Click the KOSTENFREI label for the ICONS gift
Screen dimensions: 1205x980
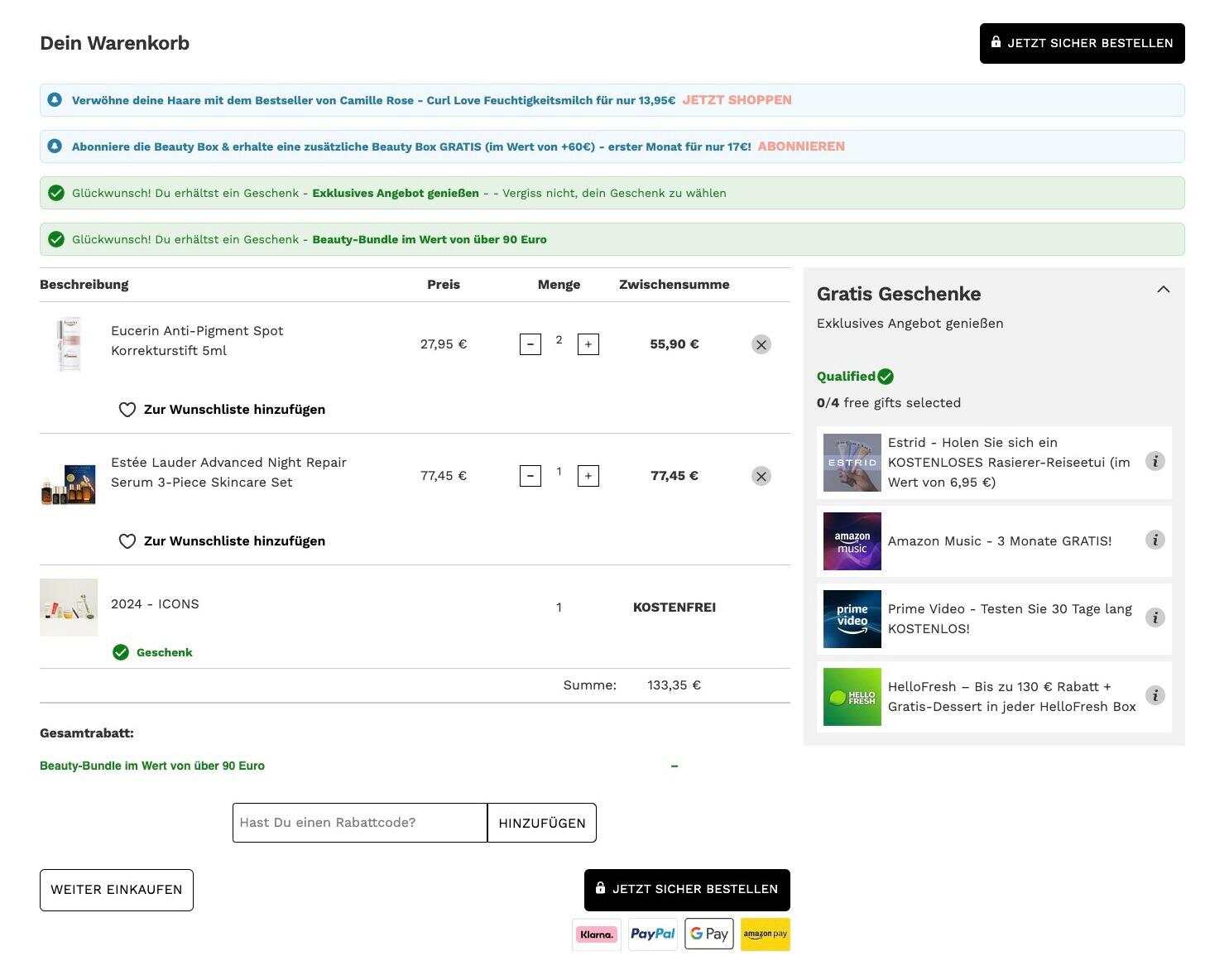[675, 608]
